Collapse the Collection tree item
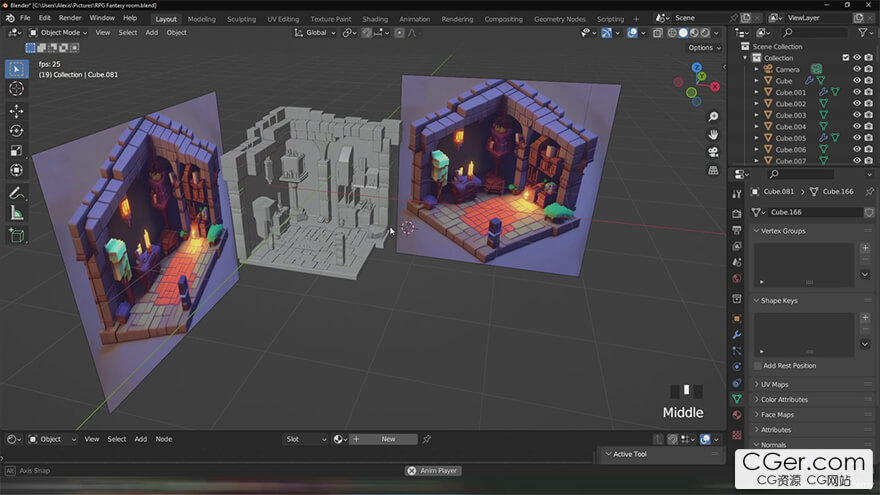 (x=745, y=58)
